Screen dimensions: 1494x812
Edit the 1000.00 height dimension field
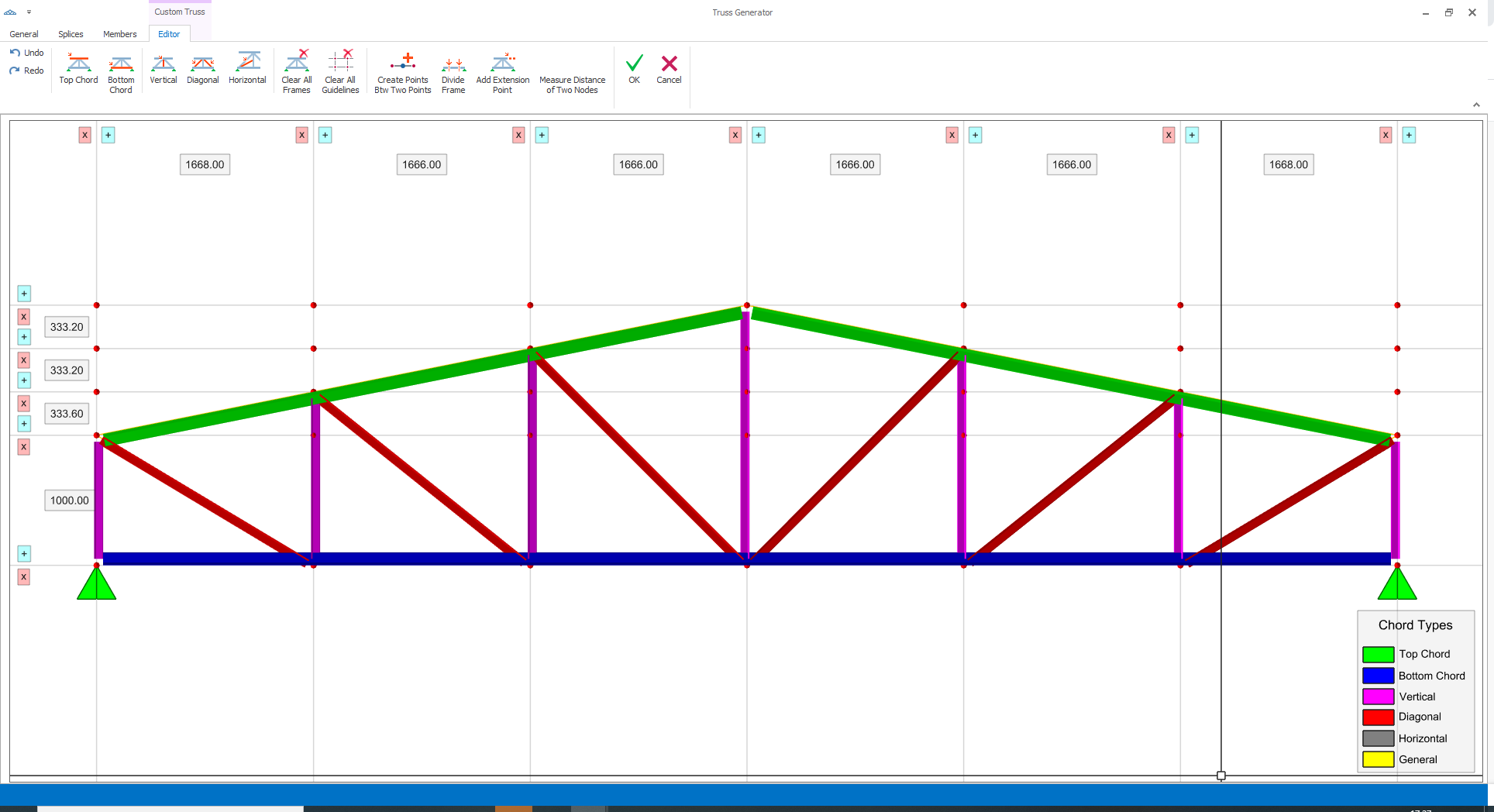coord(68,500)
